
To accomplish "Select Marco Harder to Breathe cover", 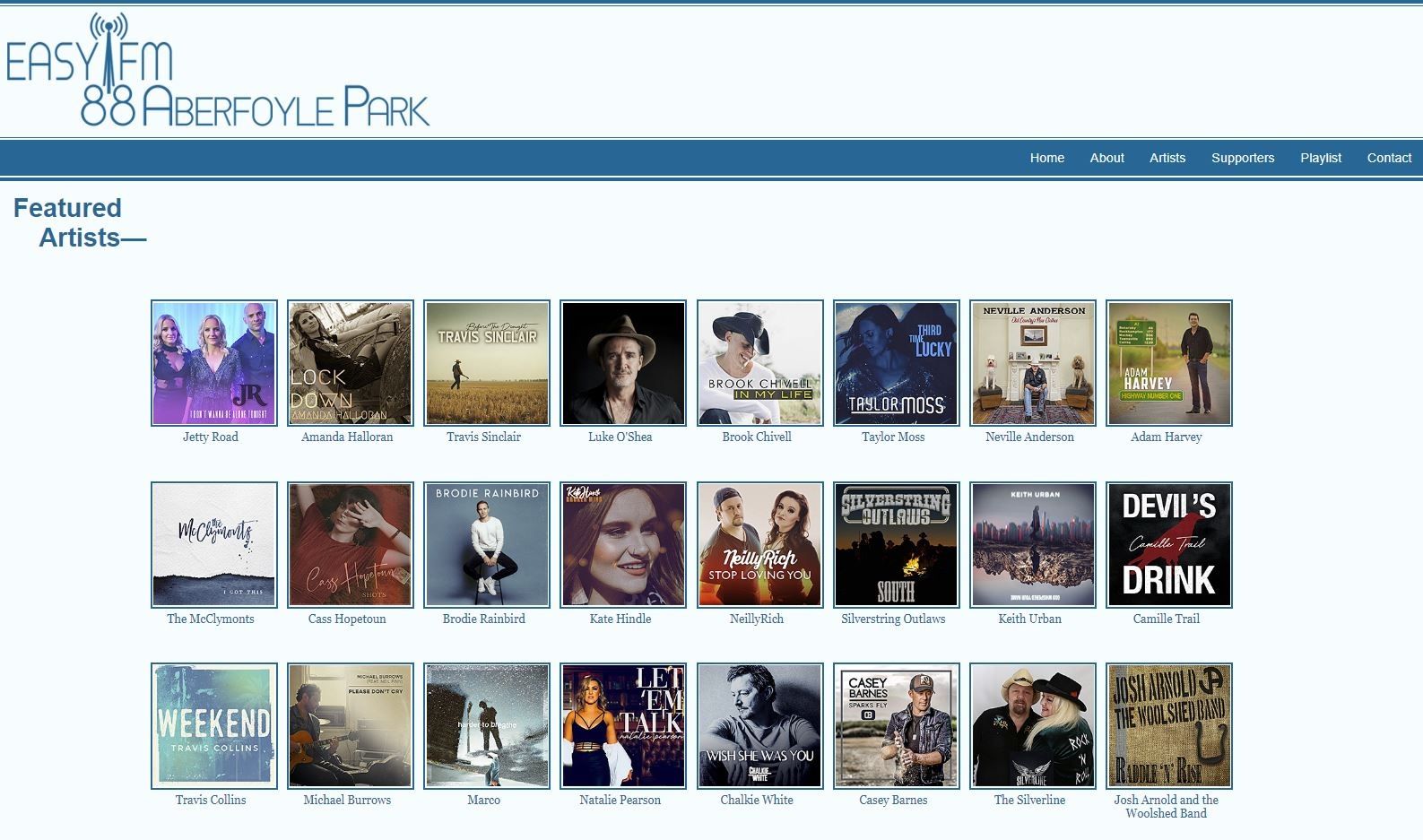I will coord(487,726).
